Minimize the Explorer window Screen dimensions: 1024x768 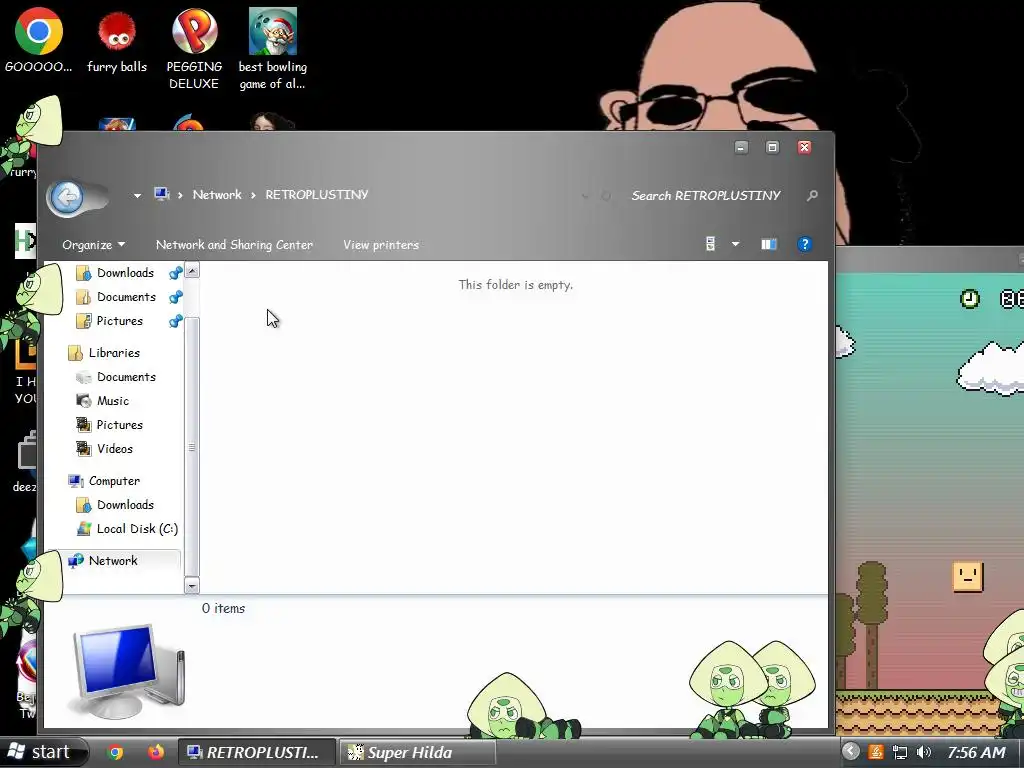tap(741, 147)
